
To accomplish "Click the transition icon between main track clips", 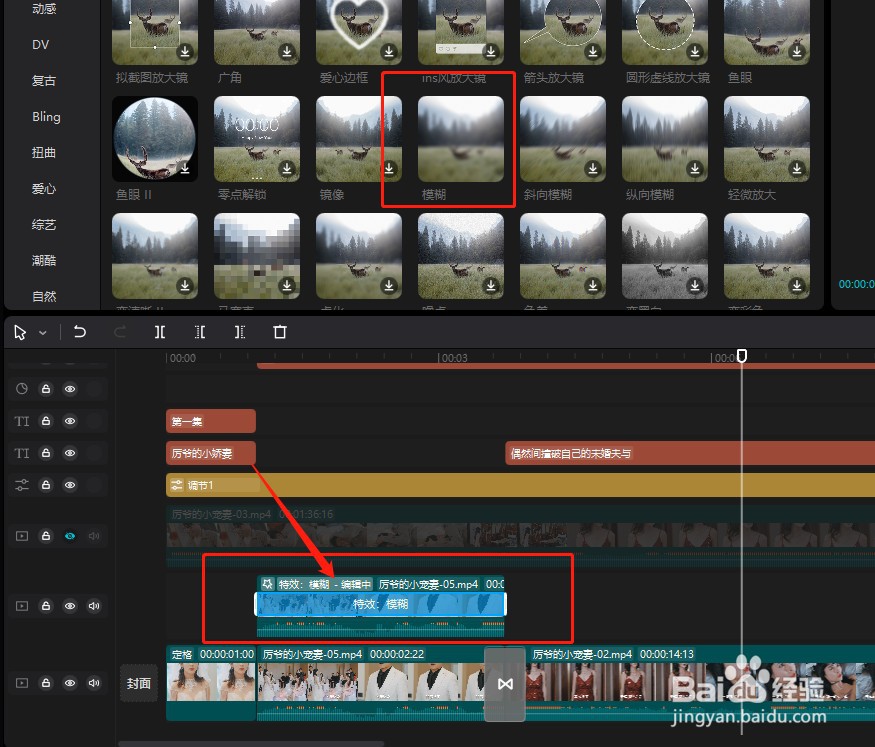I will tap(505, 684).
